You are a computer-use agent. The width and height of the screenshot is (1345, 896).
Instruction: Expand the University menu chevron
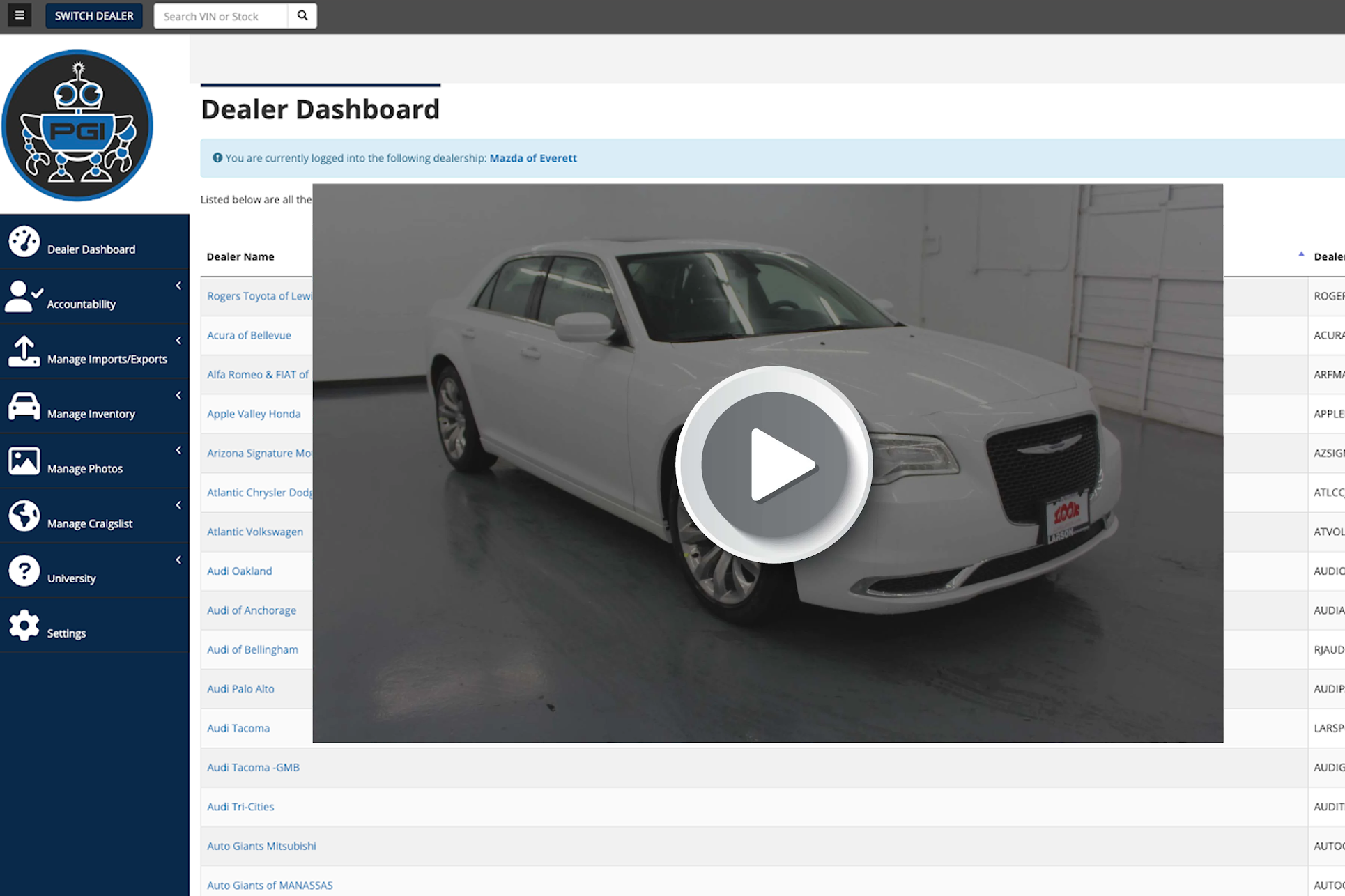pos(178,560)
